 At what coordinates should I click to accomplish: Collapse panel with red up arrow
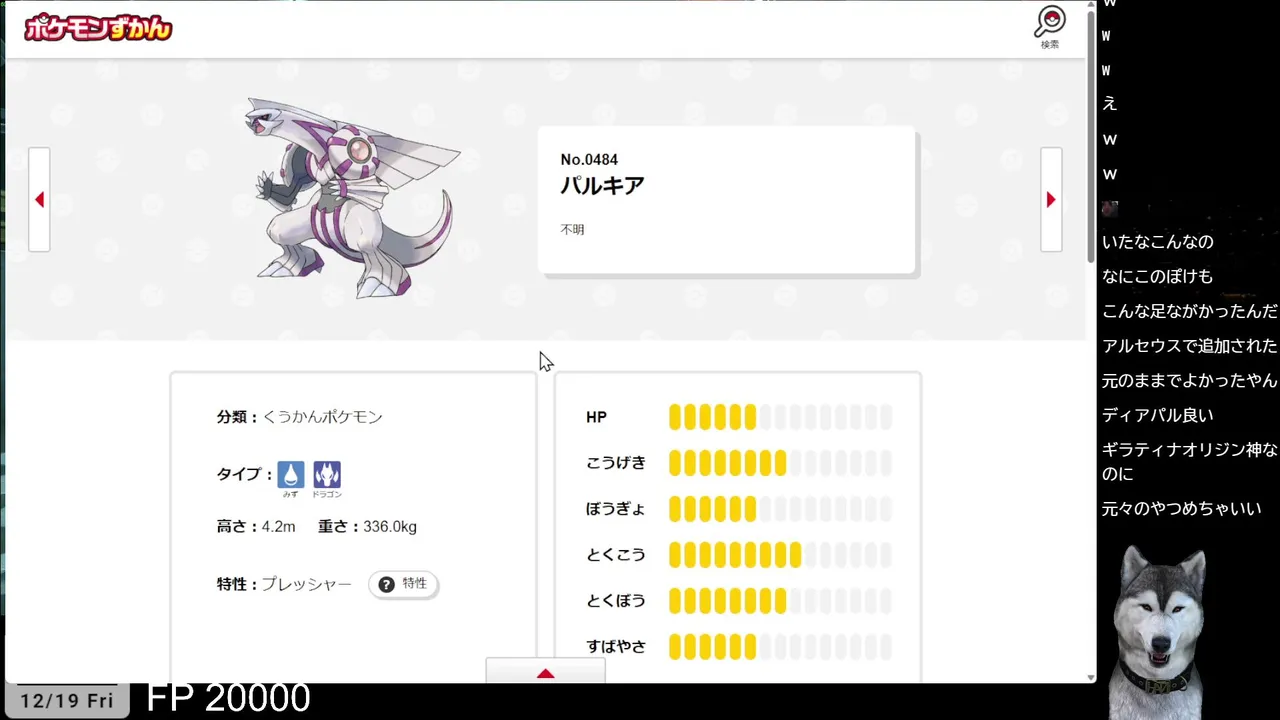[545, 672]
